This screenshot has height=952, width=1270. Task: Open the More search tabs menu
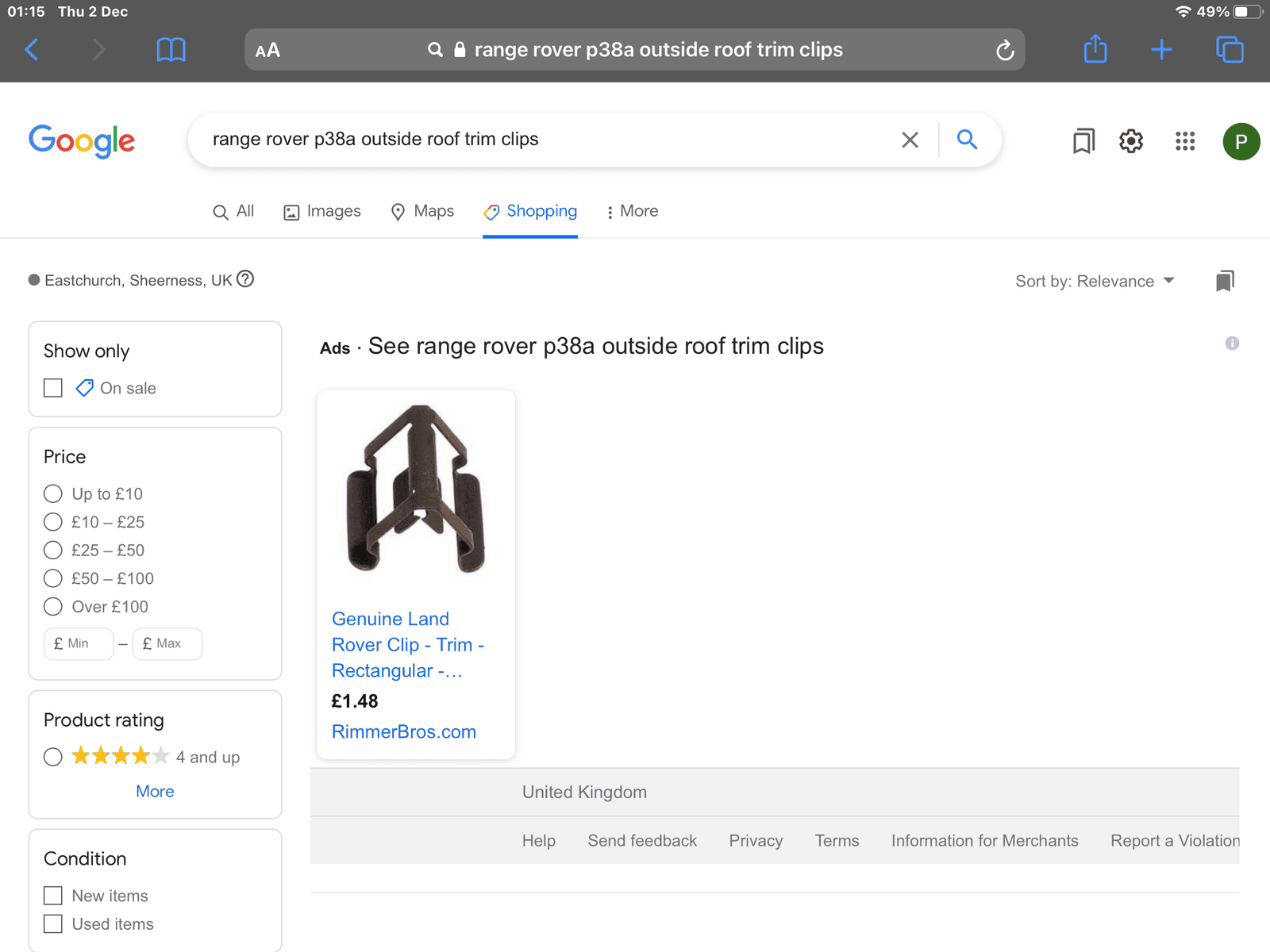[x=632, y=211]
